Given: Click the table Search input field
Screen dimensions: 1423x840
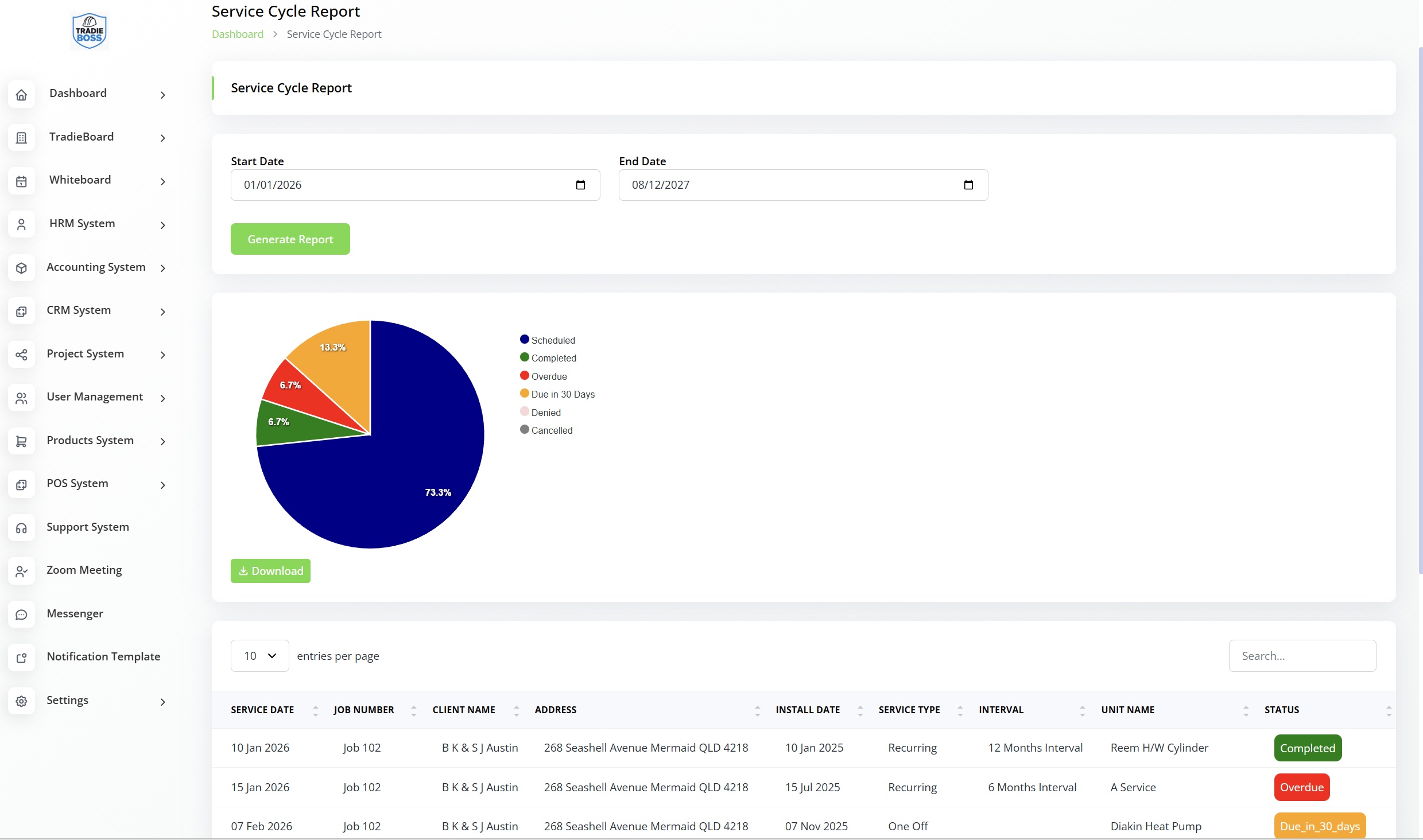Looking at the screenshot, I should [1302, 656].
